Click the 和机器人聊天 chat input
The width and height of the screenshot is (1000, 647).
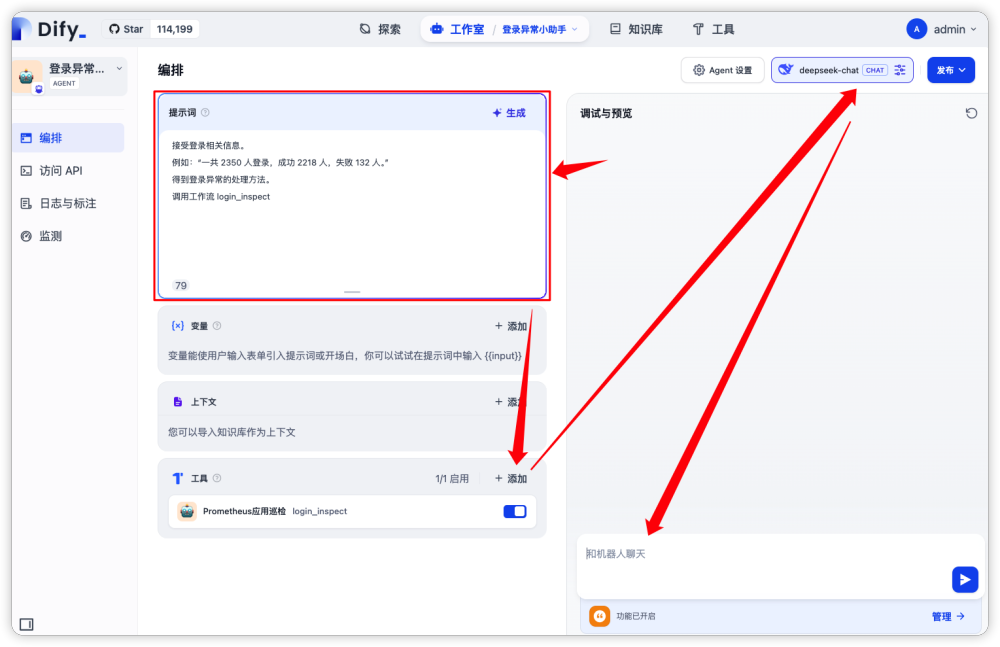tap(765, 554)
